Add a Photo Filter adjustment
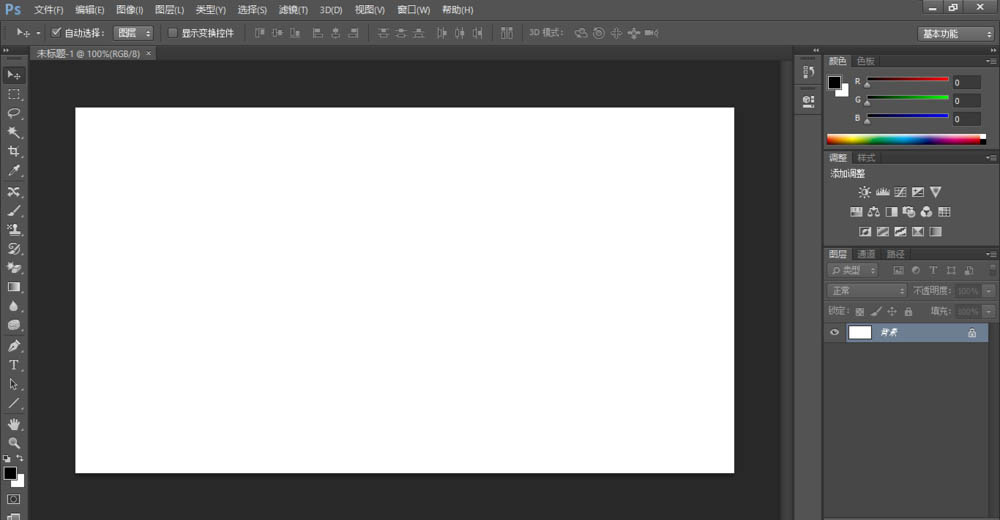The width and height of the screenshot is (1000, 520). click(x=909, y=212)
